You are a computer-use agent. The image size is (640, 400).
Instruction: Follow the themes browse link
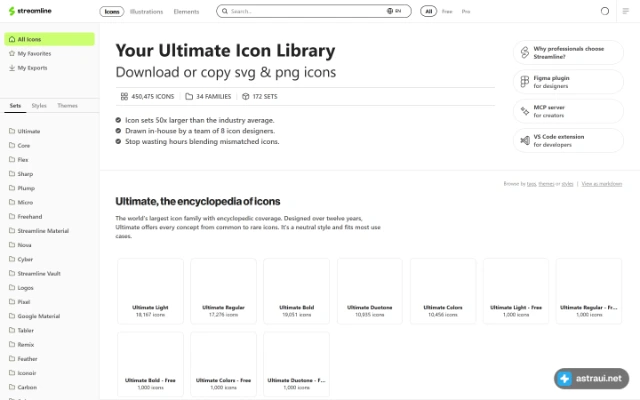point(546,184)
